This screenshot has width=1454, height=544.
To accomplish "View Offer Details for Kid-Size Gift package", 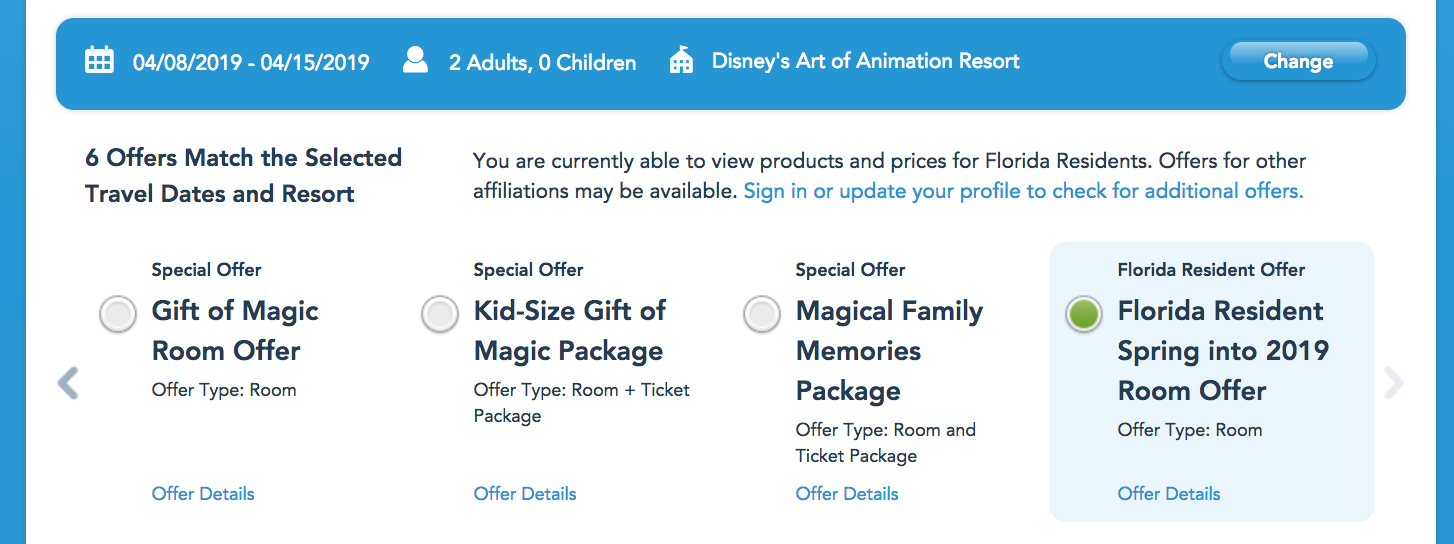I will pyautogui.click(x=525, y=493).
